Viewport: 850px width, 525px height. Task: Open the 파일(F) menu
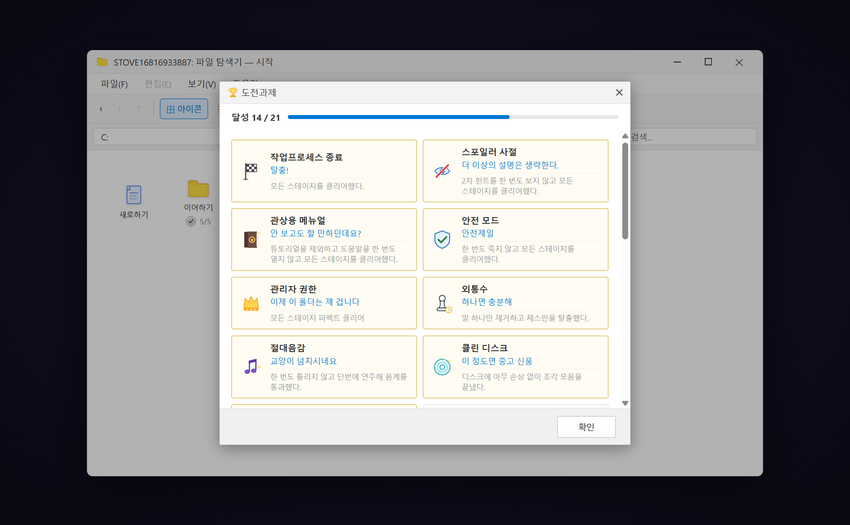tap(114, 84)
